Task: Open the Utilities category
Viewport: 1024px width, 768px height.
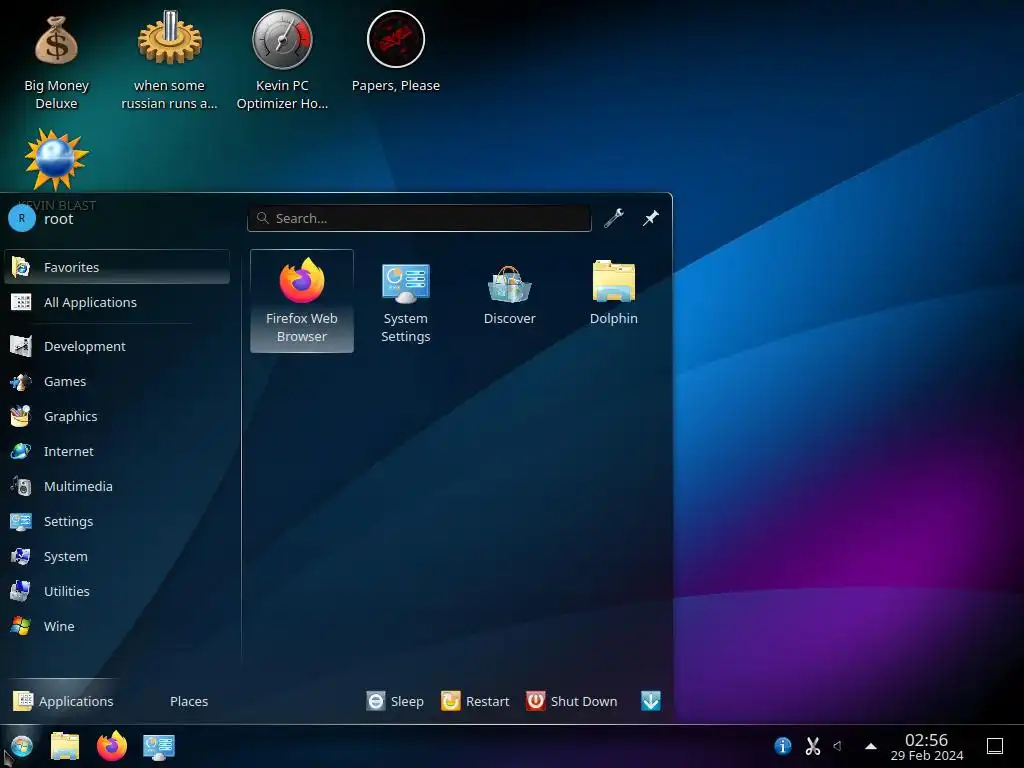Action: 118,591
